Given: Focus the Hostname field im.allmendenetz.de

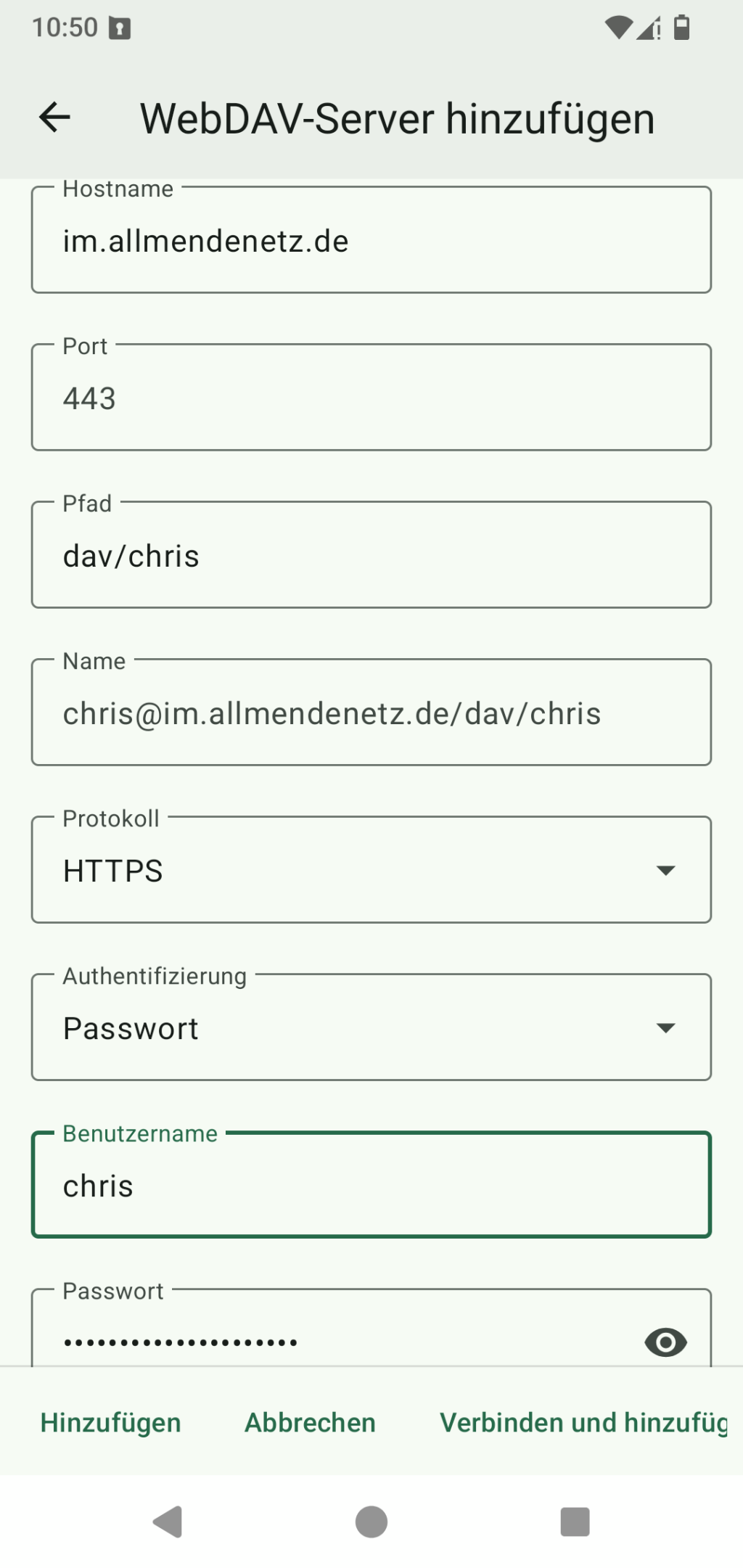Looking at the screenshot, I should pos(371,241).
